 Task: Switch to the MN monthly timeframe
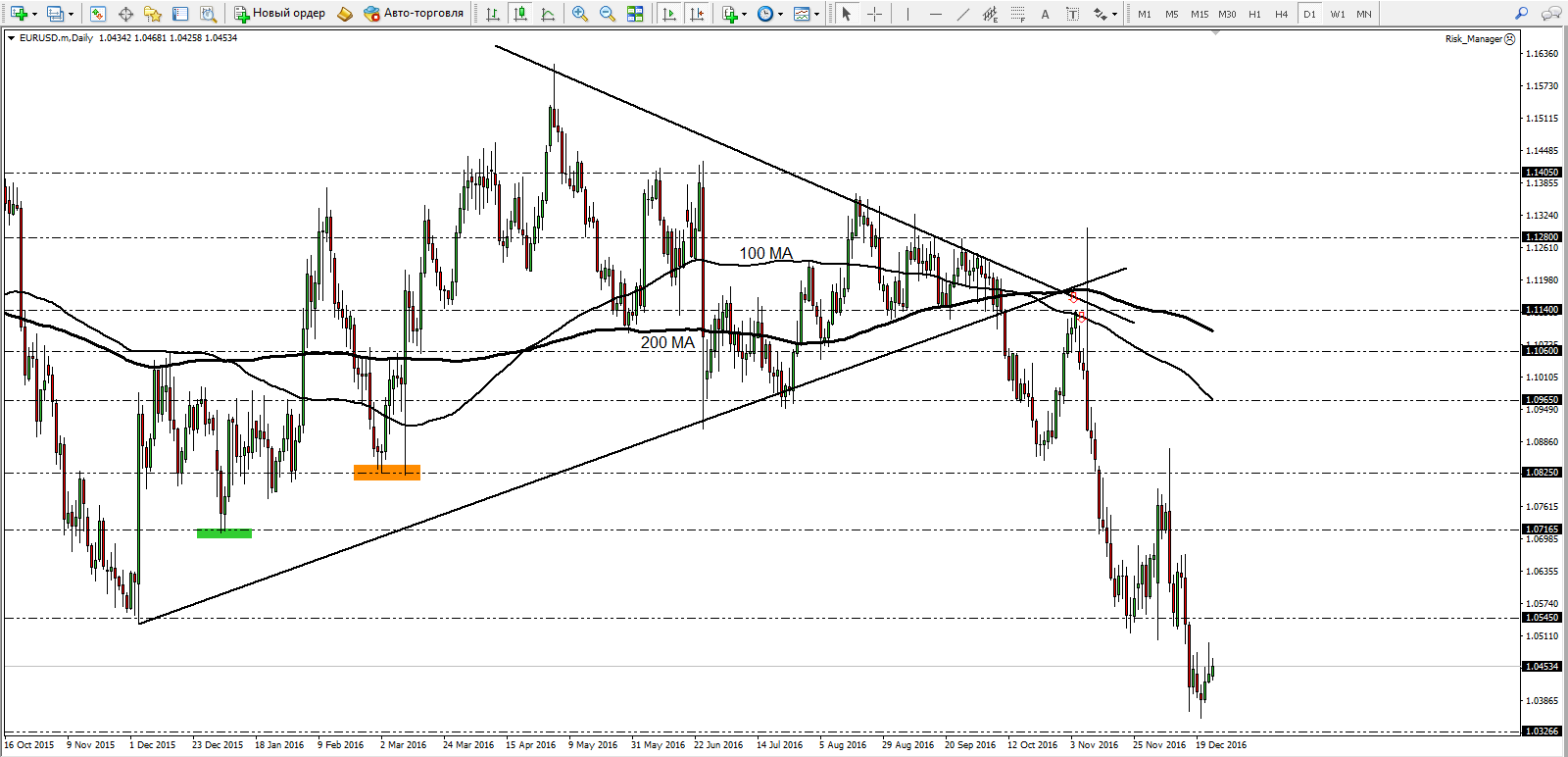pos(1364,14)
